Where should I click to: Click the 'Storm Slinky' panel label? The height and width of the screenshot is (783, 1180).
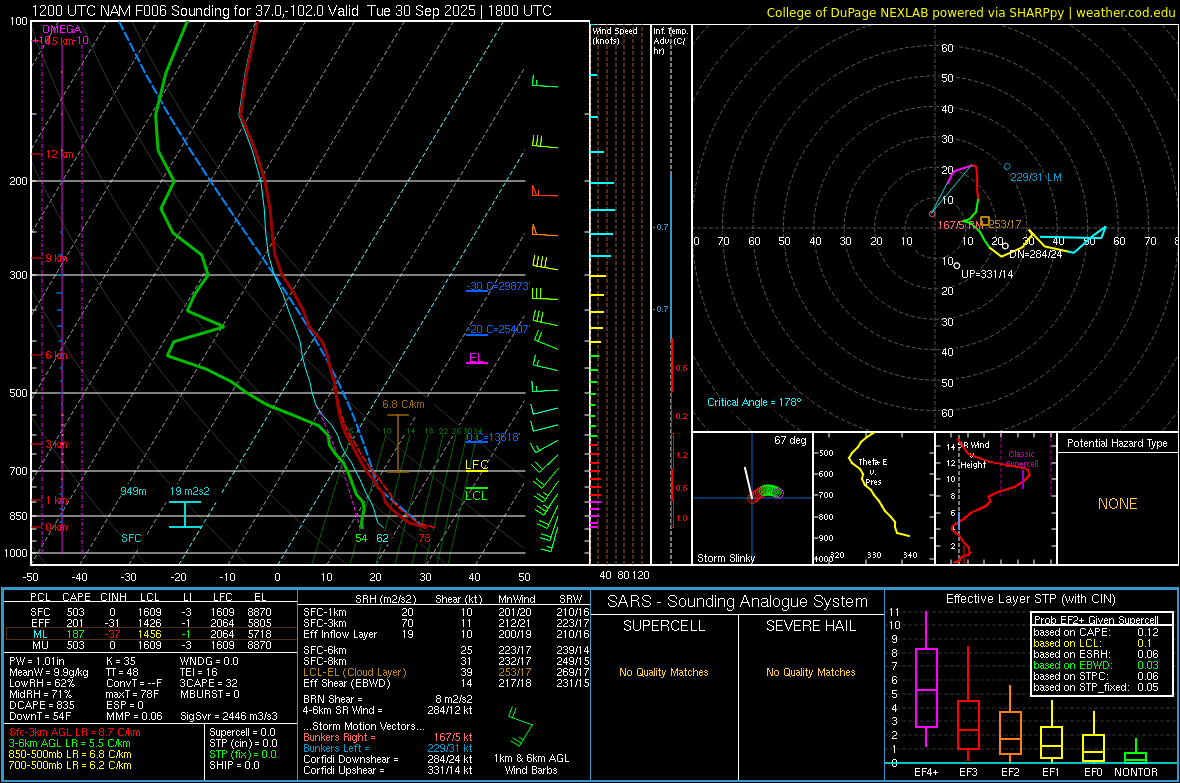pos(725,558)
